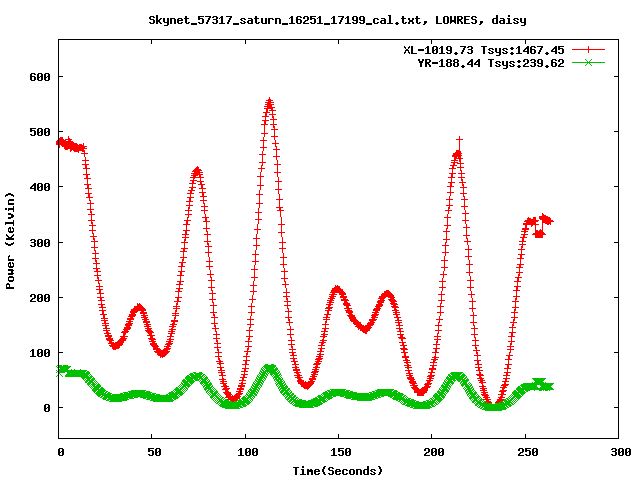Click the y-axis tick label 300
Viewport: 640px width, 480px height.
[40, 242]
